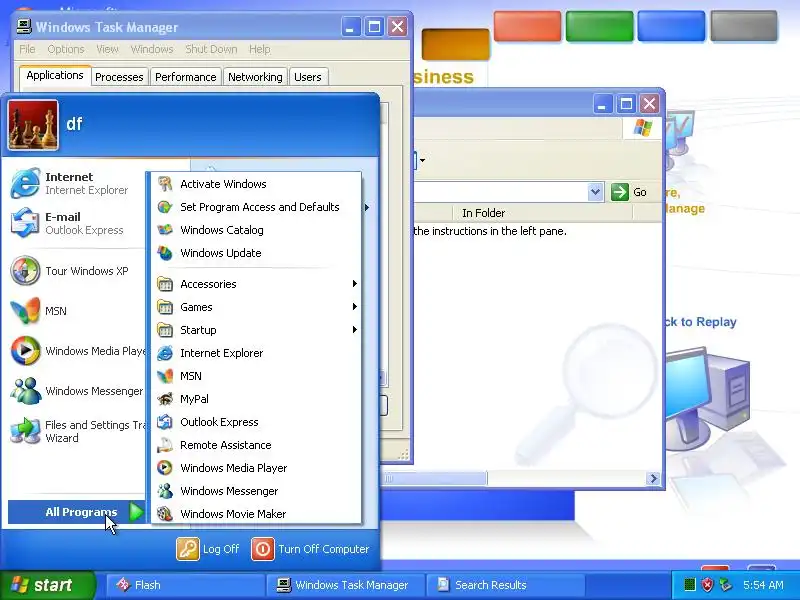Launch Windows Movie Maker icon
The image size is (800, 600).
pos(165,513)
